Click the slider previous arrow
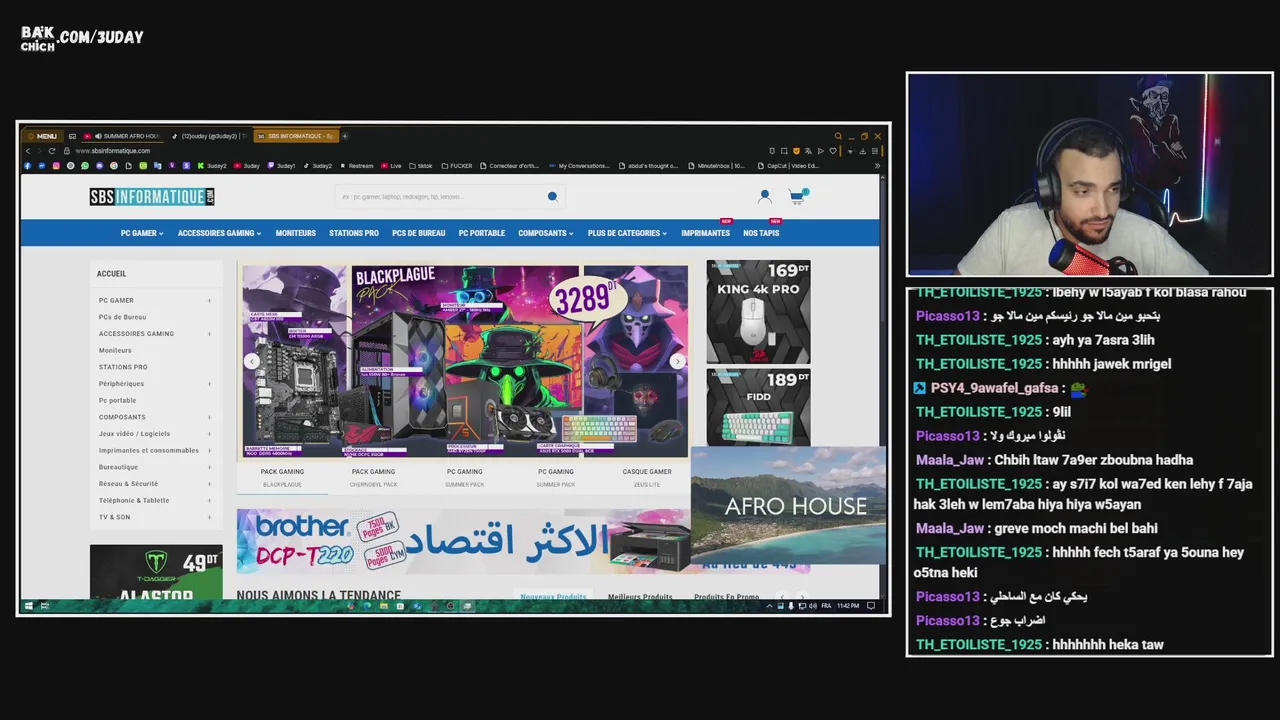 (252, 362)
